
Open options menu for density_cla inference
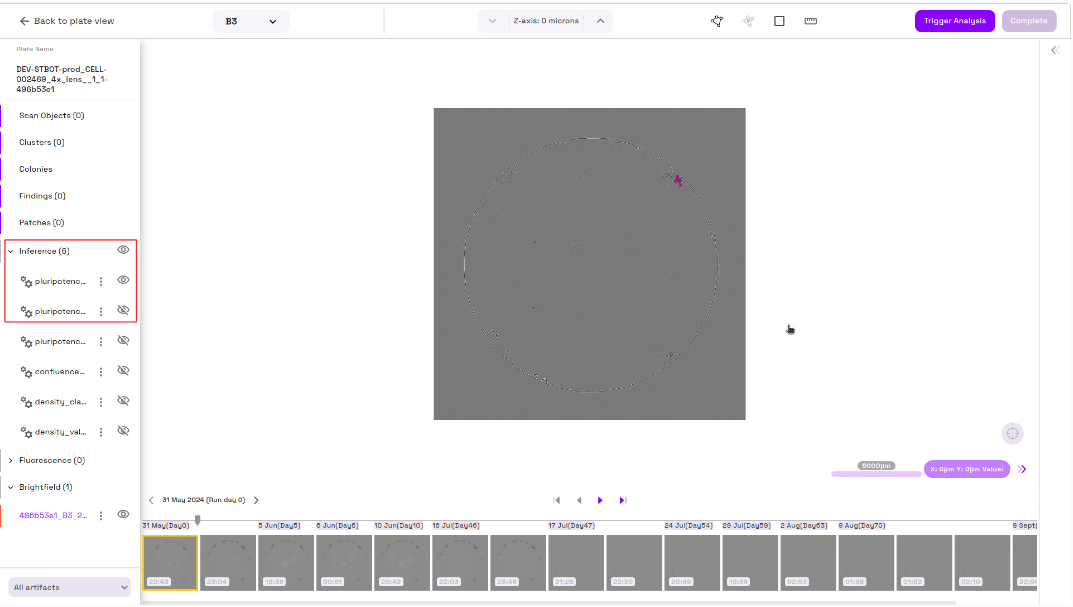(101, 401)
